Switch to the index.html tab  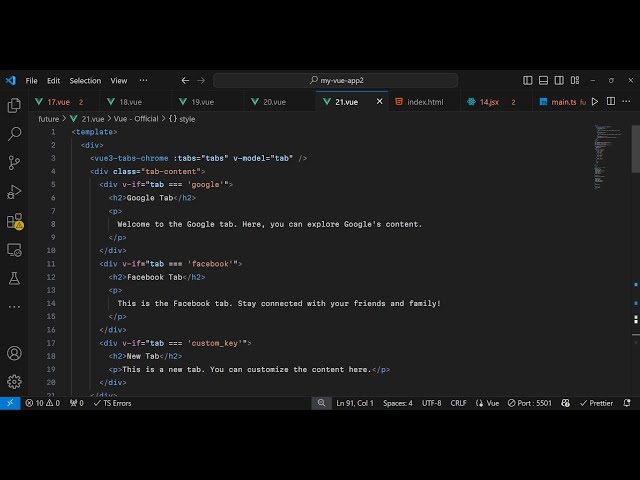point(424,102)
